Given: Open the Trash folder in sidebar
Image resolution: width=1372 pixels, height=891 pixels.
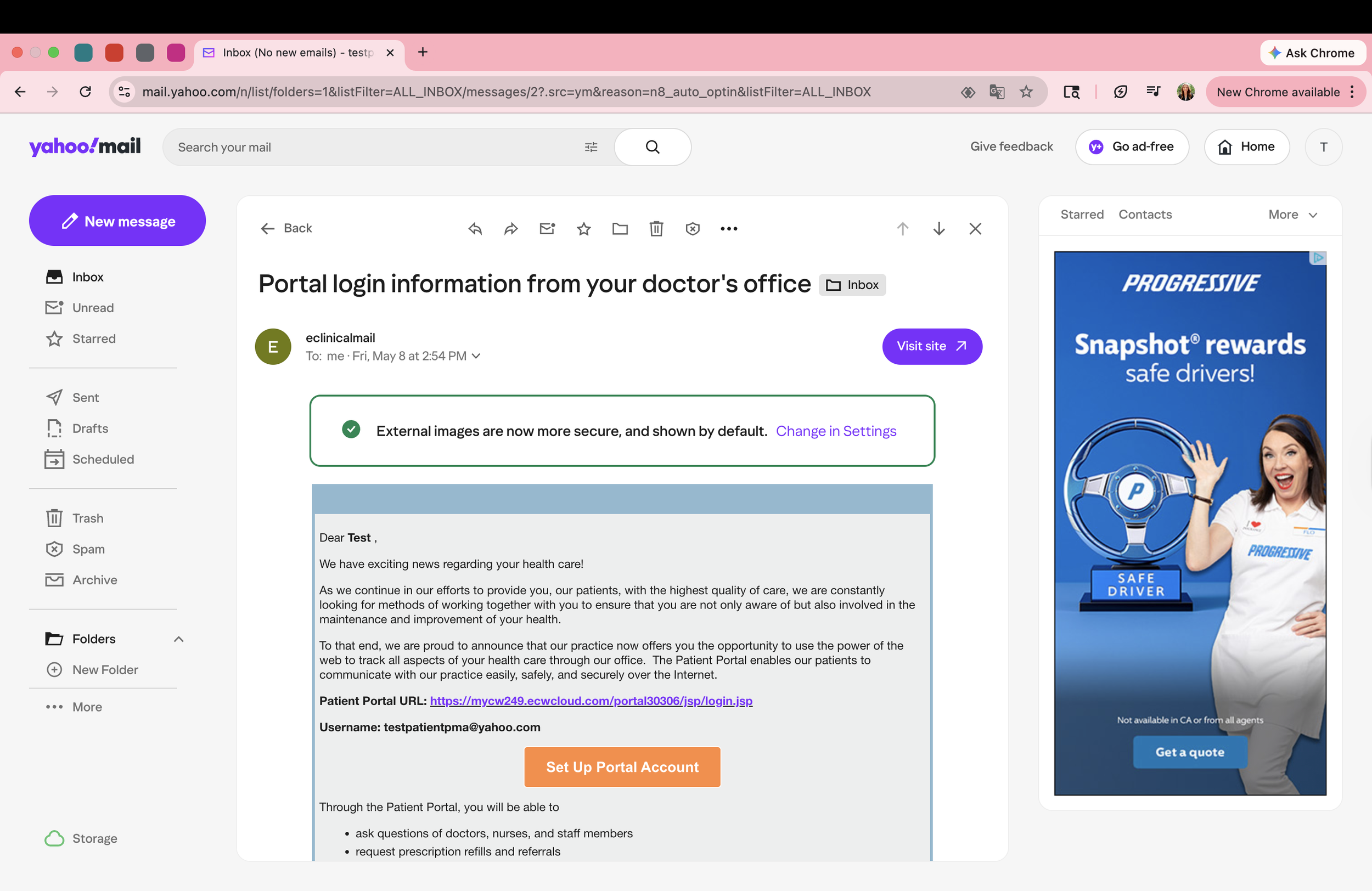Looking at the screenshot, I should click(75, 518).
